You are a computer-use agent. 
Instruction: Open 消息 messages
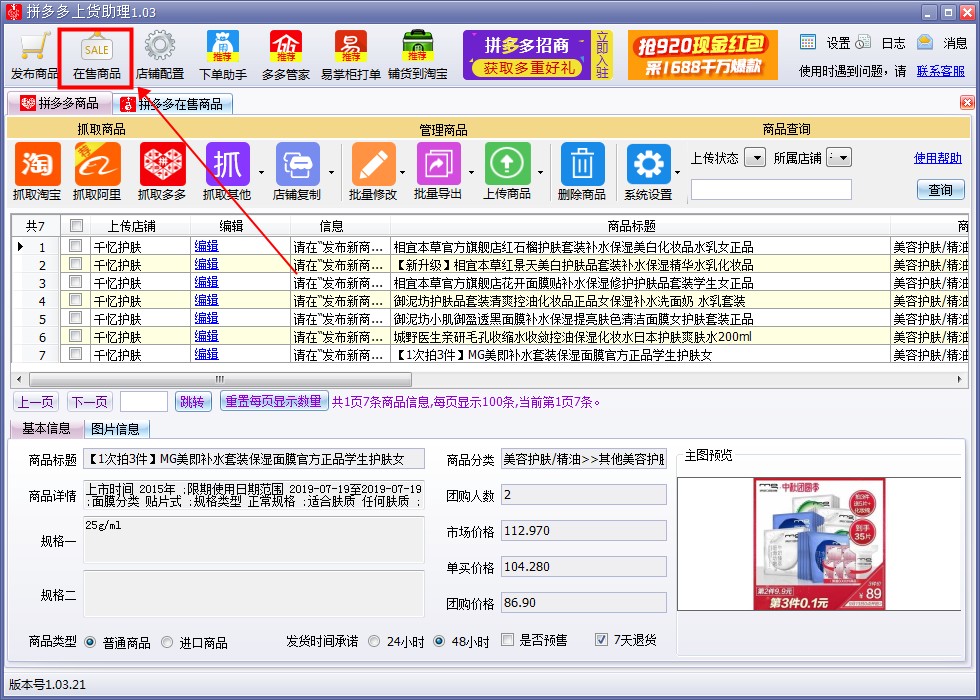[942, 43]
